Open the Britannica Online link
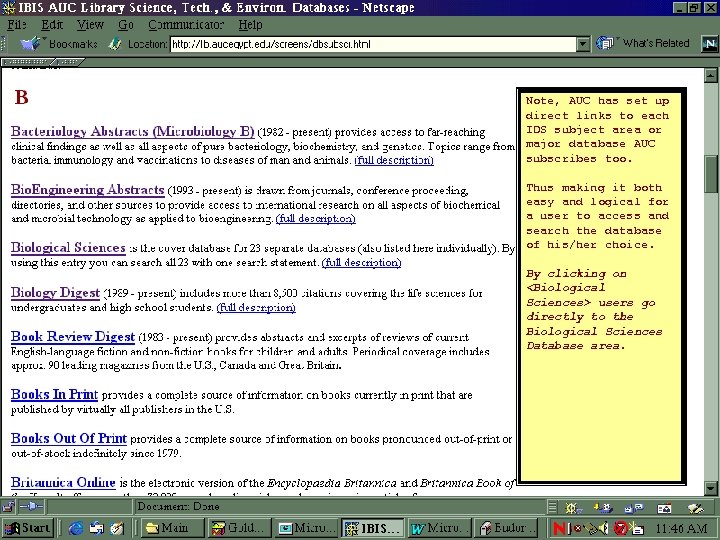720x540 pixels. coord(63,482)
